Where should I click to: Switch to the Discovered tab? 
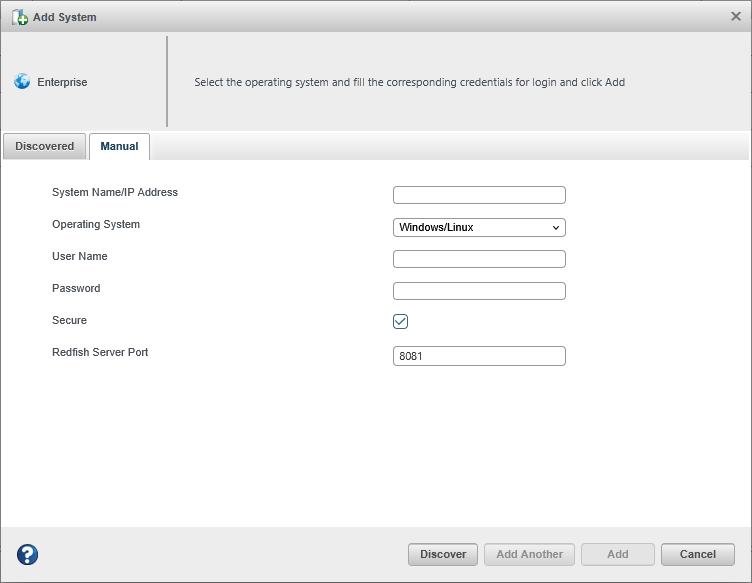tap(45, 146)
